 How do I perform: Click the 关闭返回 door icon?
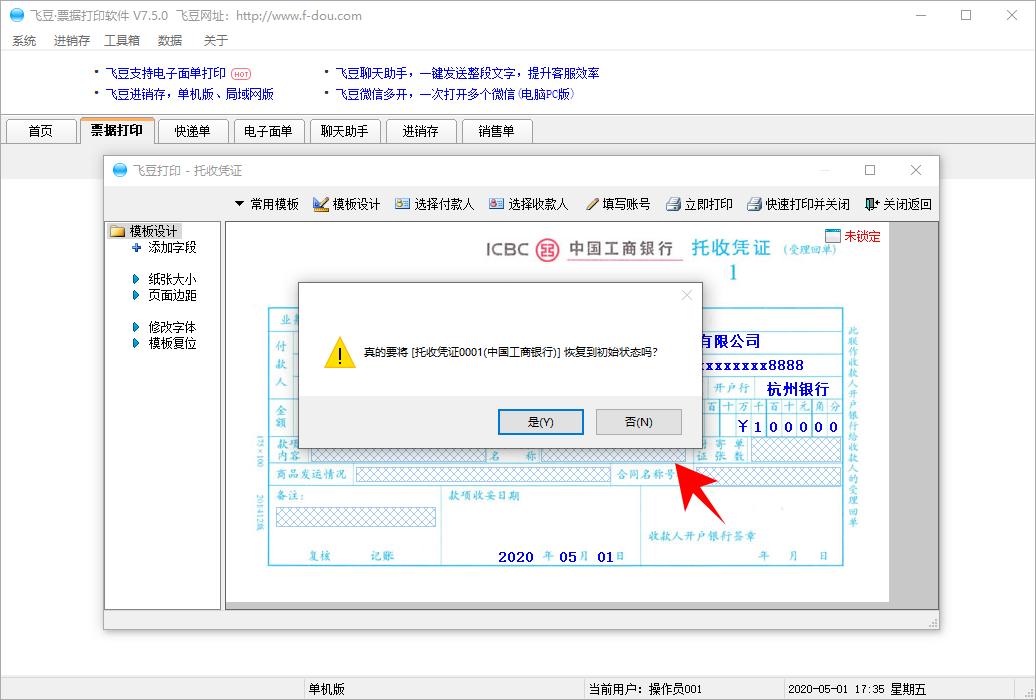tap(872, 204)
